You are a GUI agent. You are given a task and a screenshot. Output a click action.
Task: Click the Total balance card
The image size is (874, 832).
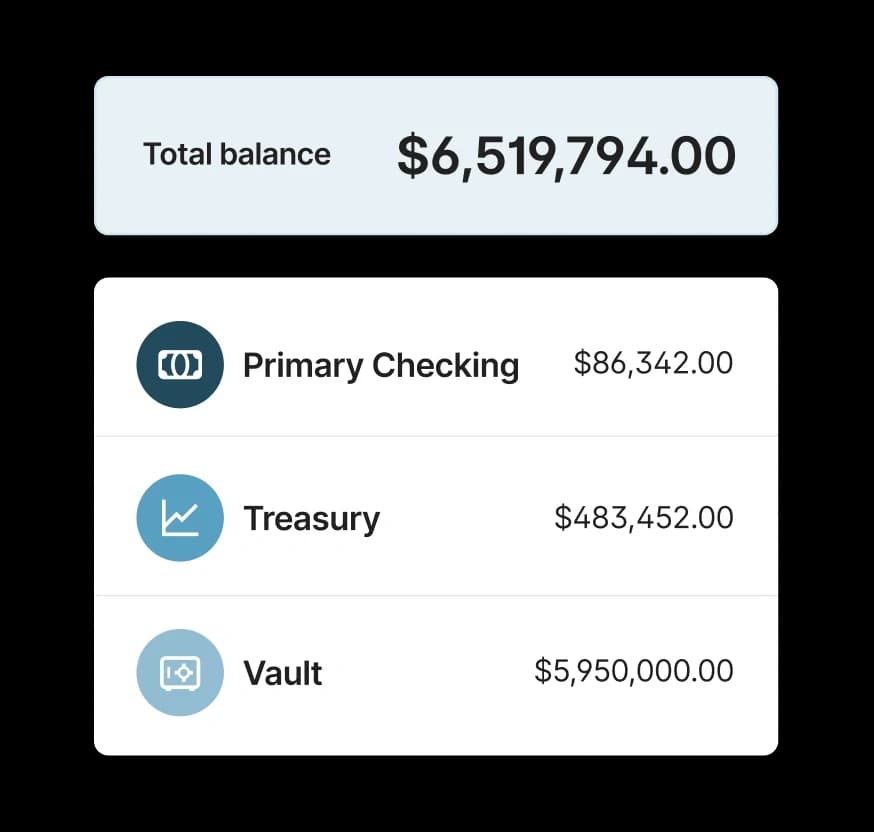[435, 154]
